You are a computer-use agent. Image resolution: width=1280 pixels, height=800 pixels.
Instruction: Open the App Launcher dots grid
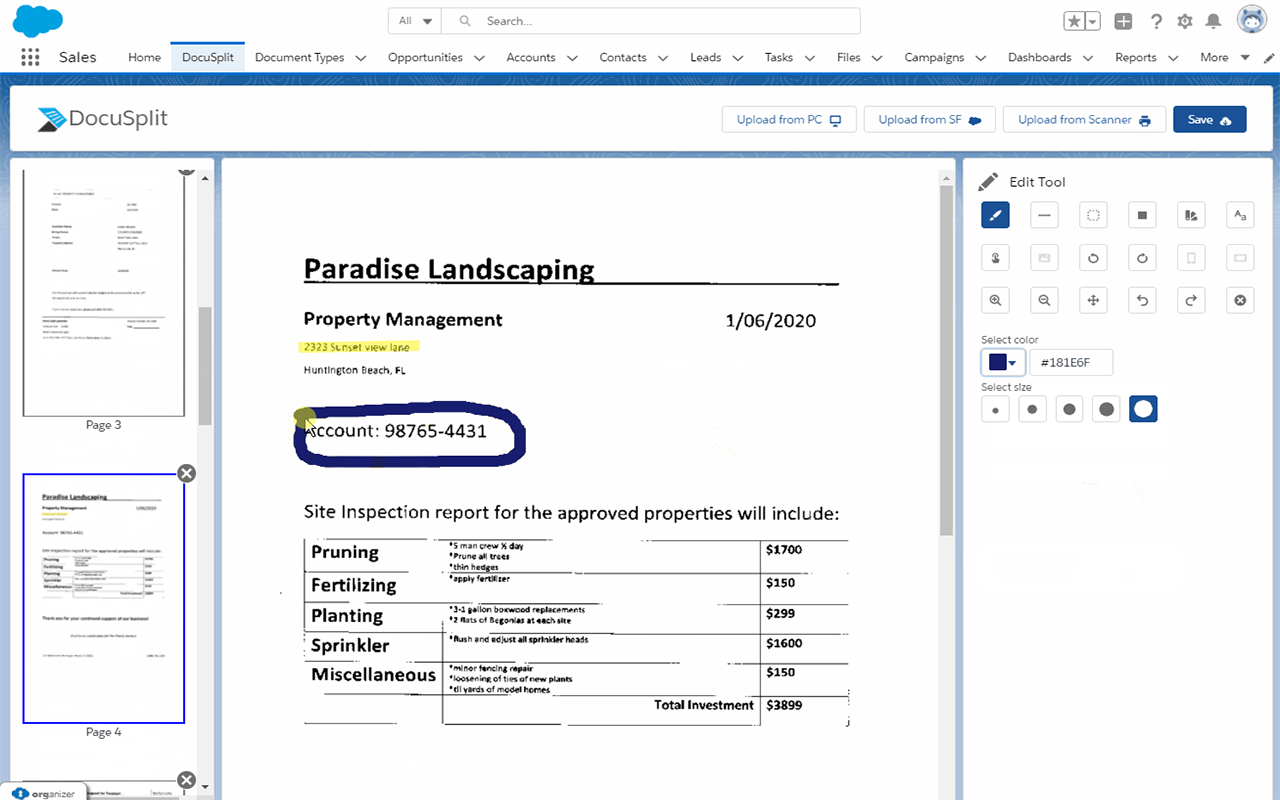[x=30, y=57]
